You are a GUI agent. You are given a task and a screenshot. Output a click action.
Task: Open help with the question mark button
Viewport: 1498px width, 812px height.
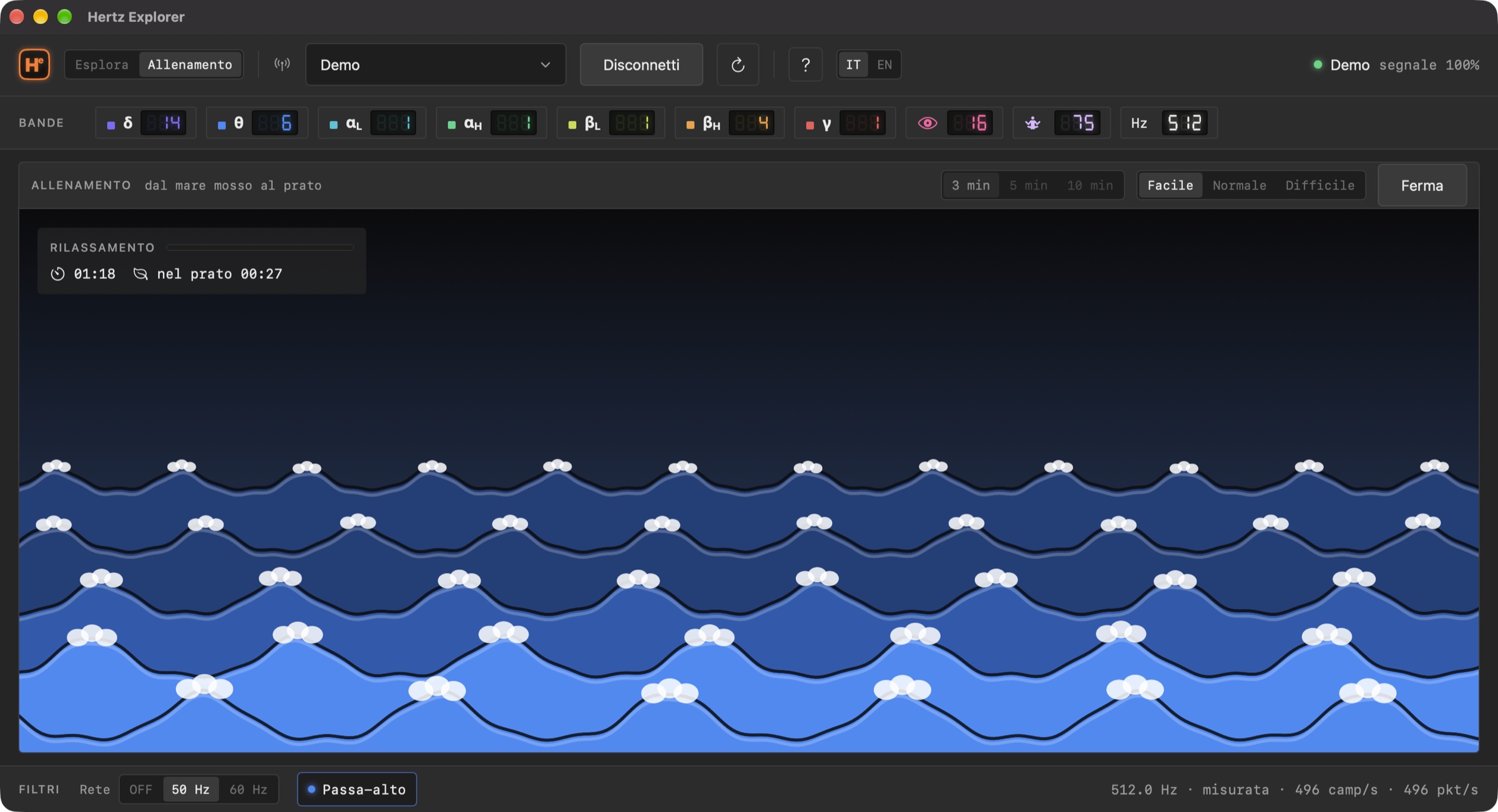coord(805,64)
